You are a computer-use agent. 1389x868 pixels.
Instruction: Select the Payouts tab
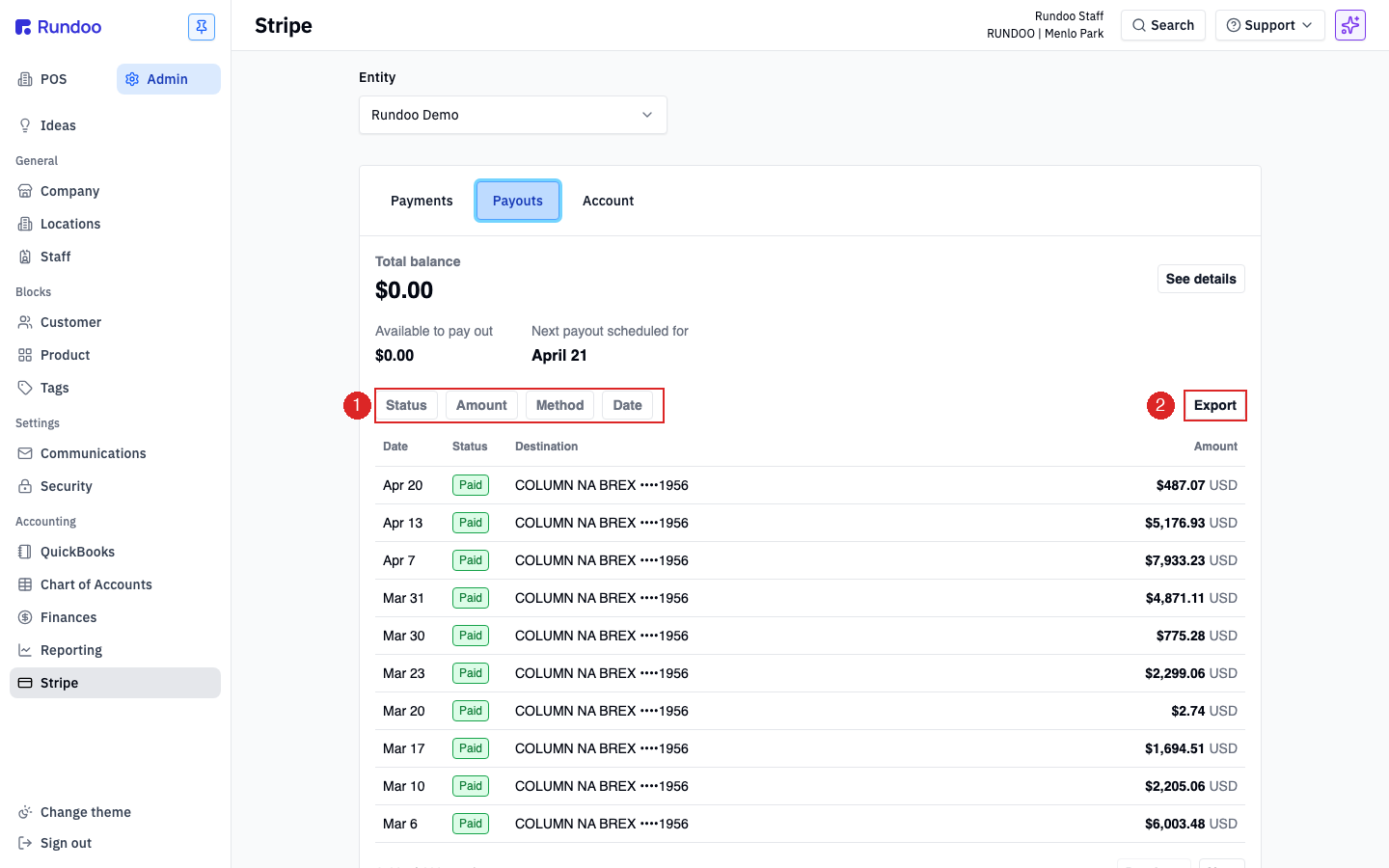[x=518, y=201]
